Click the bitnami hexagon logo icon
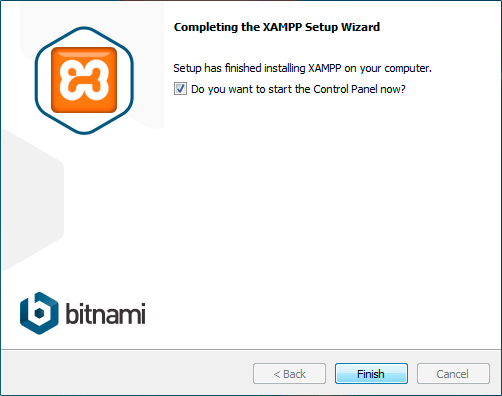The height and width of the screenshot is (396, 502). tap(39, 313)
